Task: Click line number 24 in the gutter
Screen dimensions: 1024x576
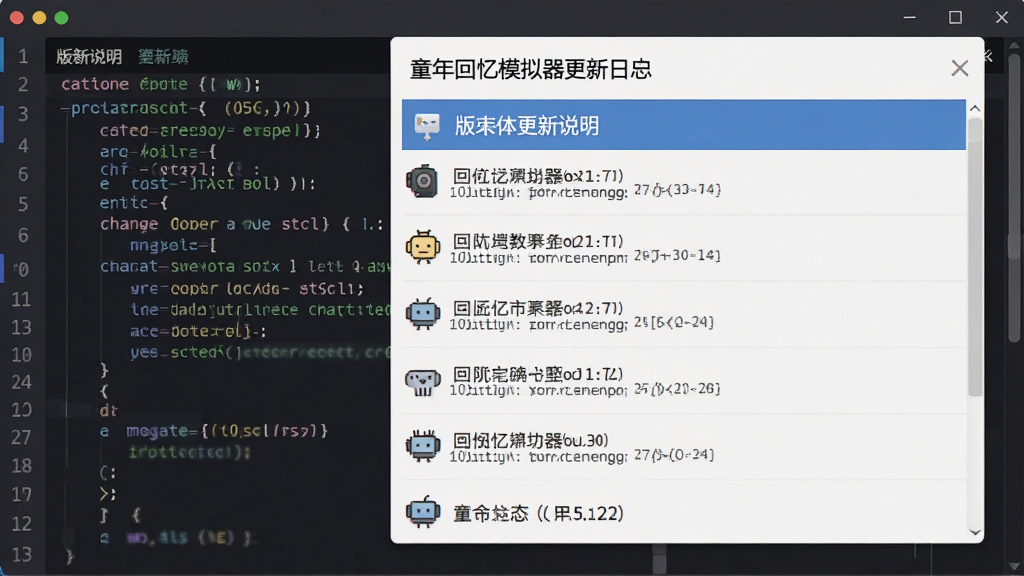Action: tap(22, 382)
